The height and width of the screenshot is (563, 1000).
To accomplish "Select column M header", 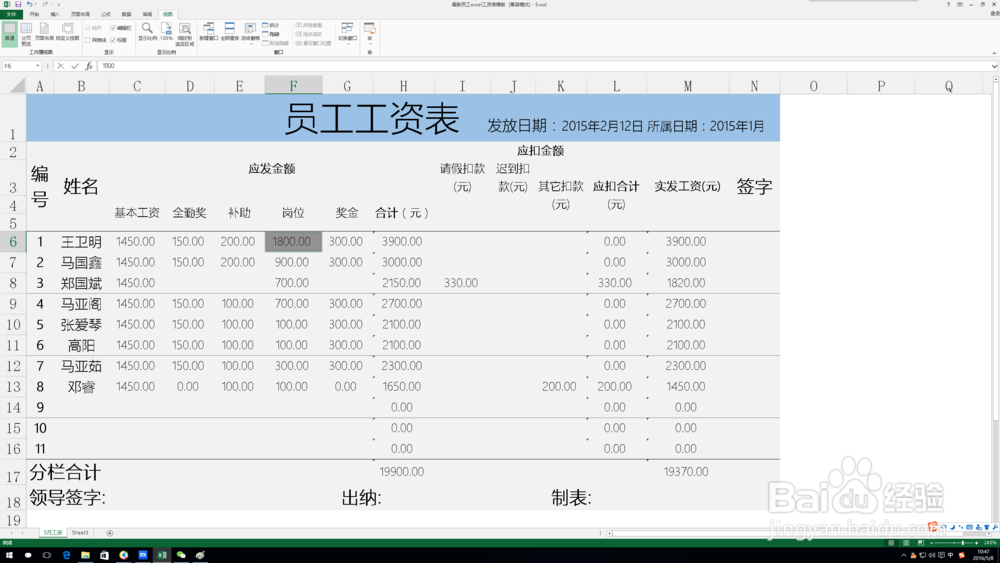I will pos(688,85).
